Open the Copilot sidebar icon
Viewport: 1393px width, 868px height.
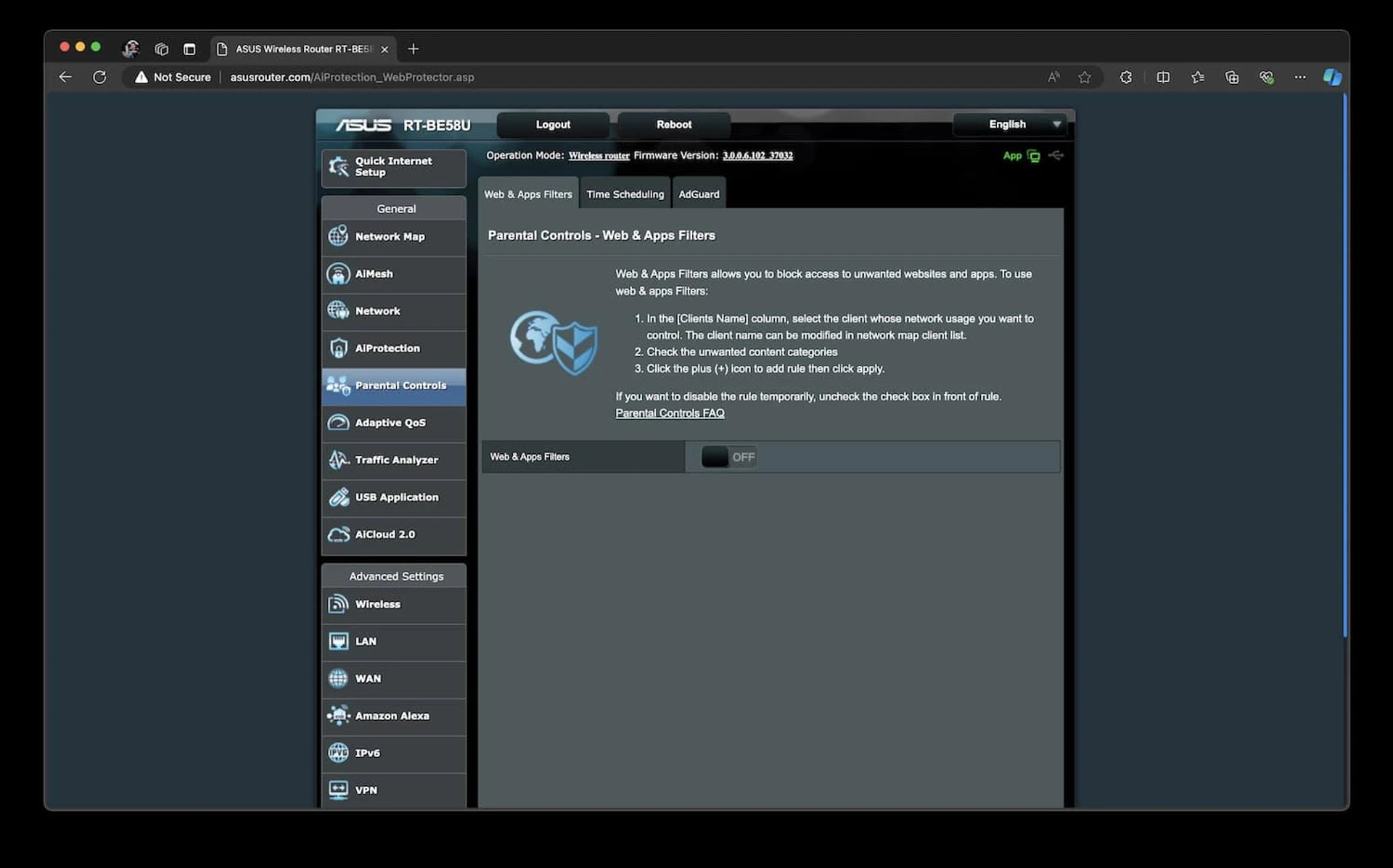[x=1333, y=77]
